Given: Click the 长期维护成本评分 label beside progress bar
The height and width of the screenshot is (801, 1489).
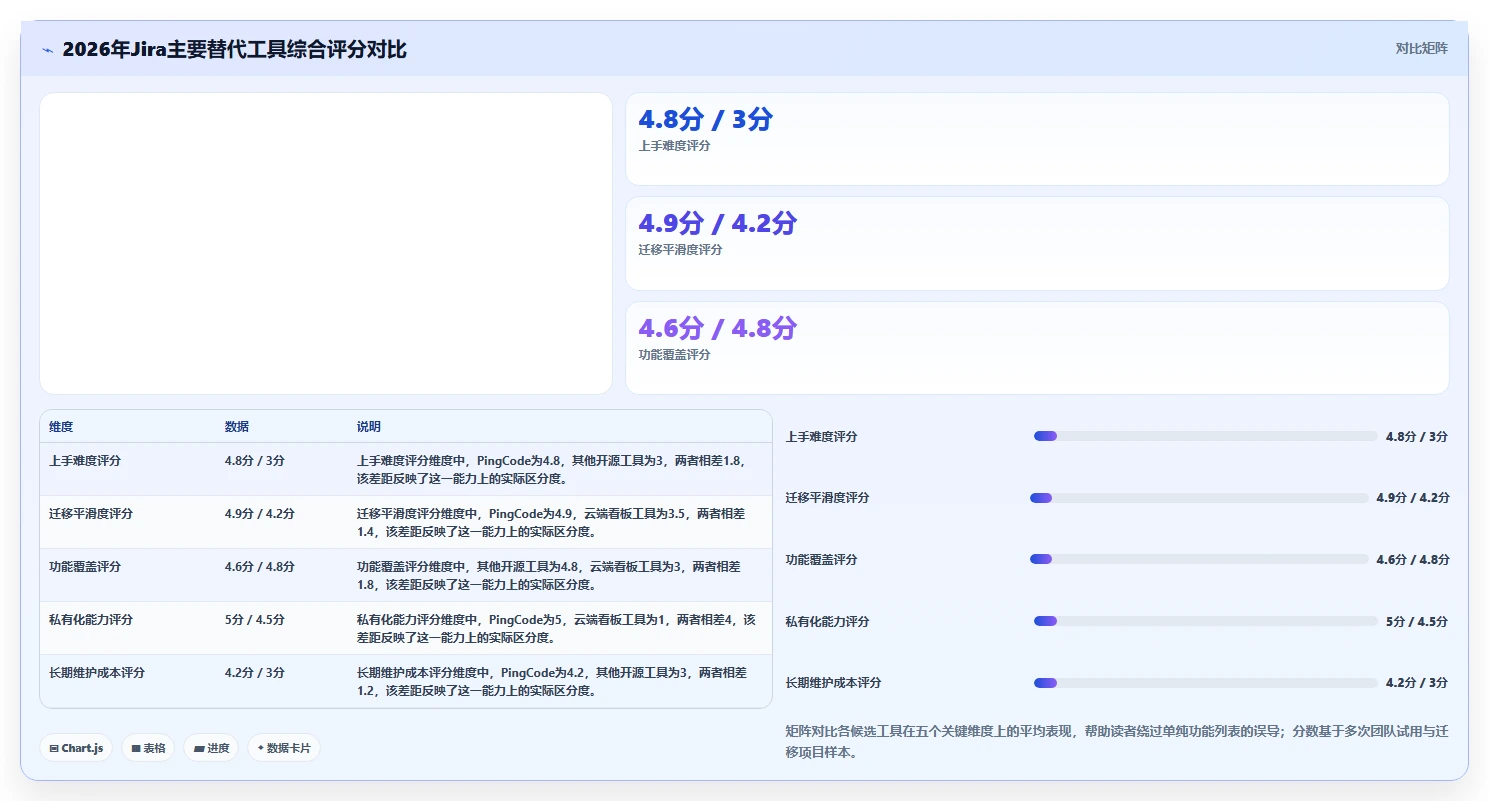Looking at the screenshot, I should click(x=834, y=683).
